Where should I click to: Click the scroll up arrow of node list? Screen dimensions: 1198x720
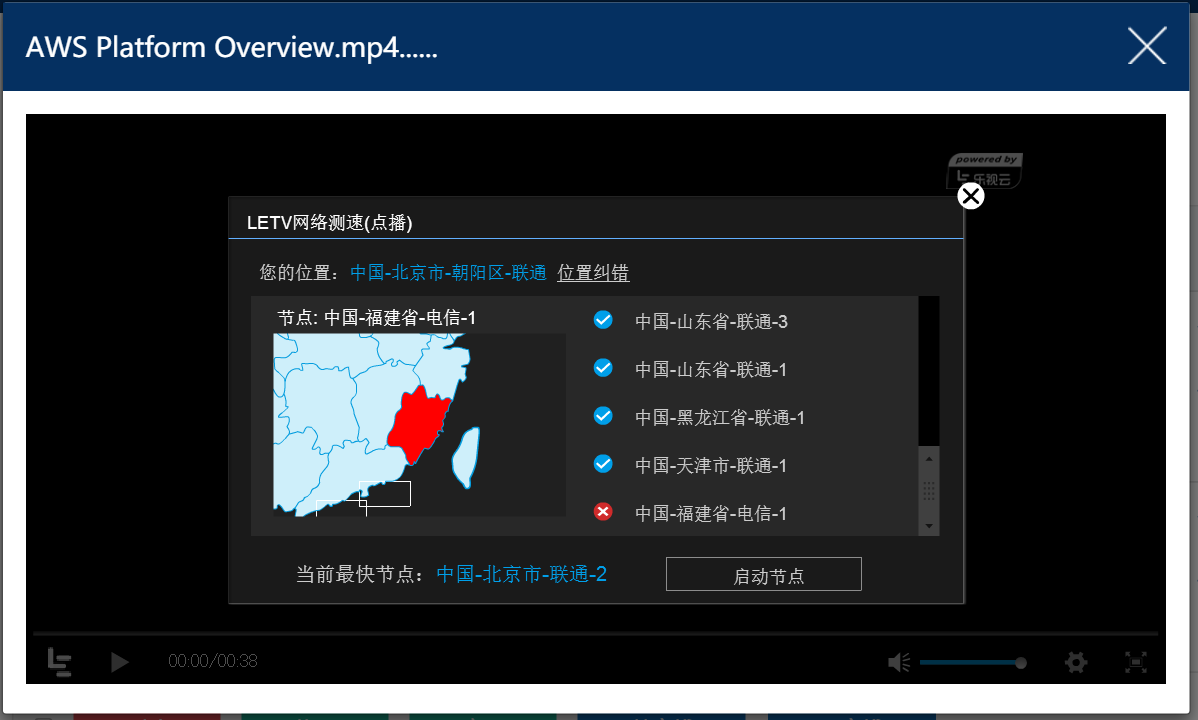click(x=928, y=459)
